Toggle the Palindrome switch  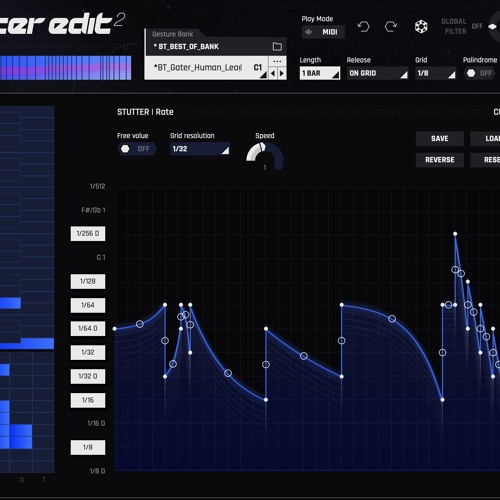click(479, 73)
